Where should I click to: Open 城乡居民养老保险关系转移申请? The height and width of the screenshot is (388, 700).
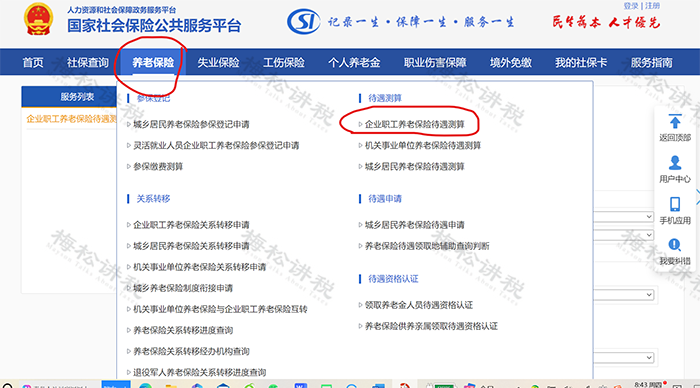tap(191, 246)
